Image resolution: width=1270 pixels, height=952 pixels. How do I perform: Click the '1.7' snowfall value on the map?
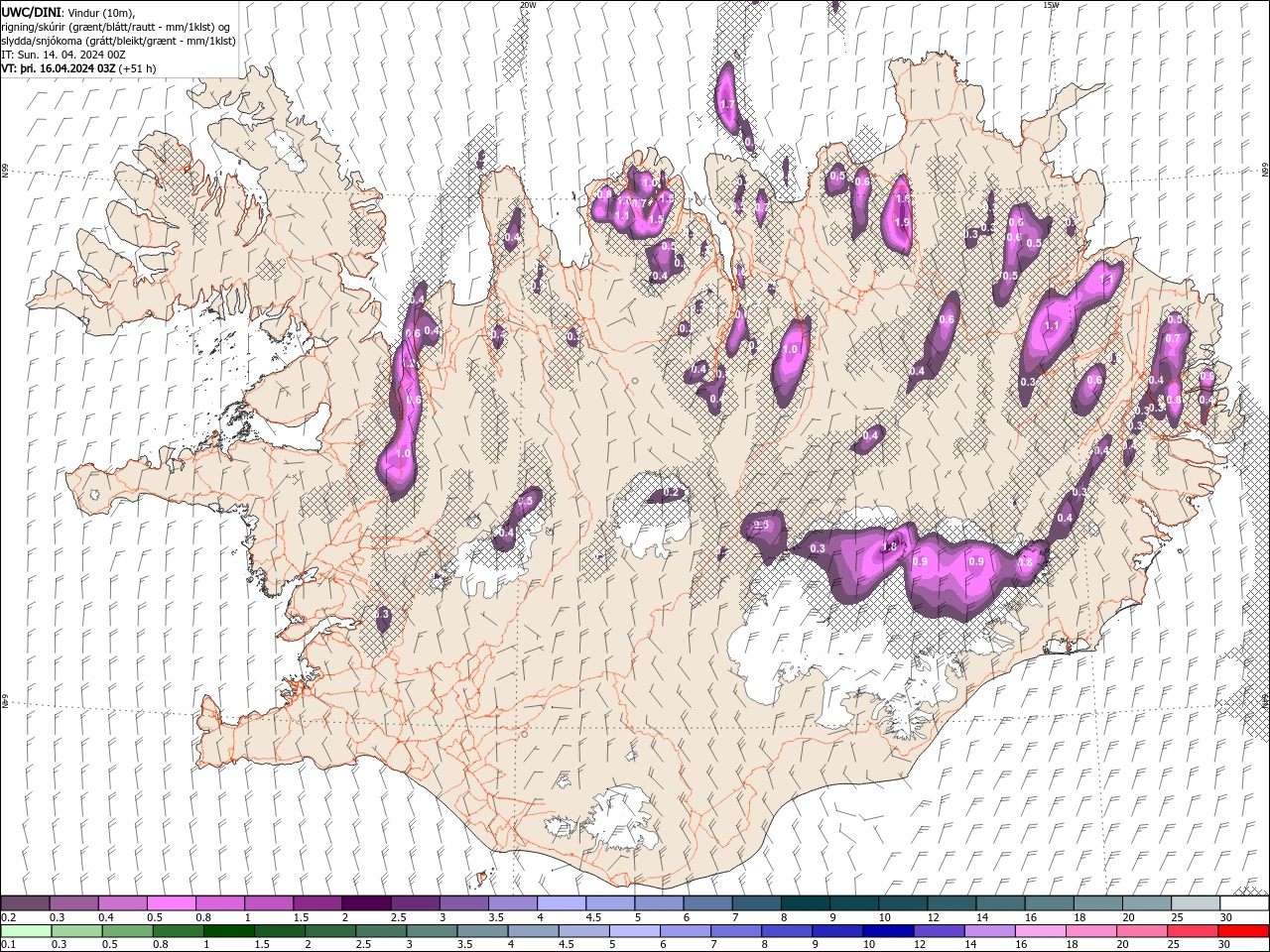pyautogui.click(x=726, y=104)
